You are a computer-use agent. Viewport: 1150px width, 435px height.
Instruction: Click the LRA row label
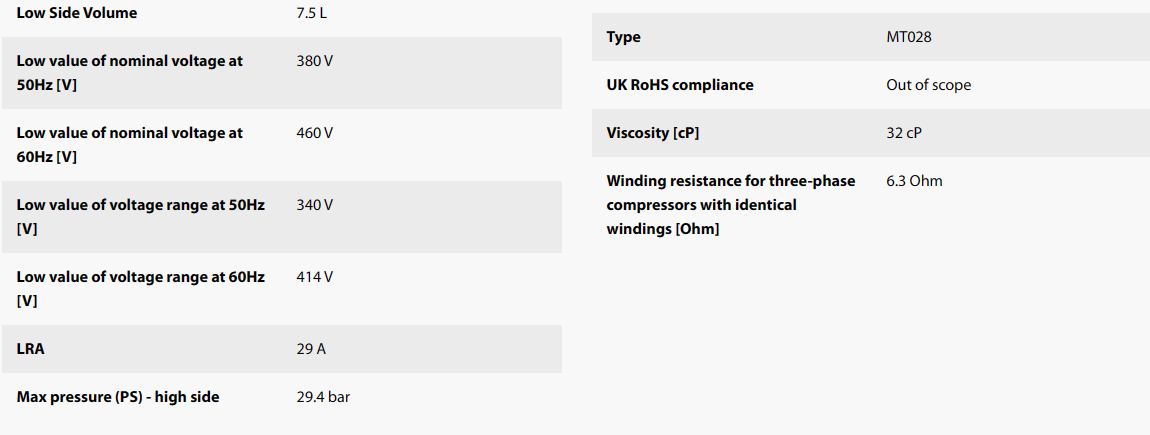(x=30, y=349)
